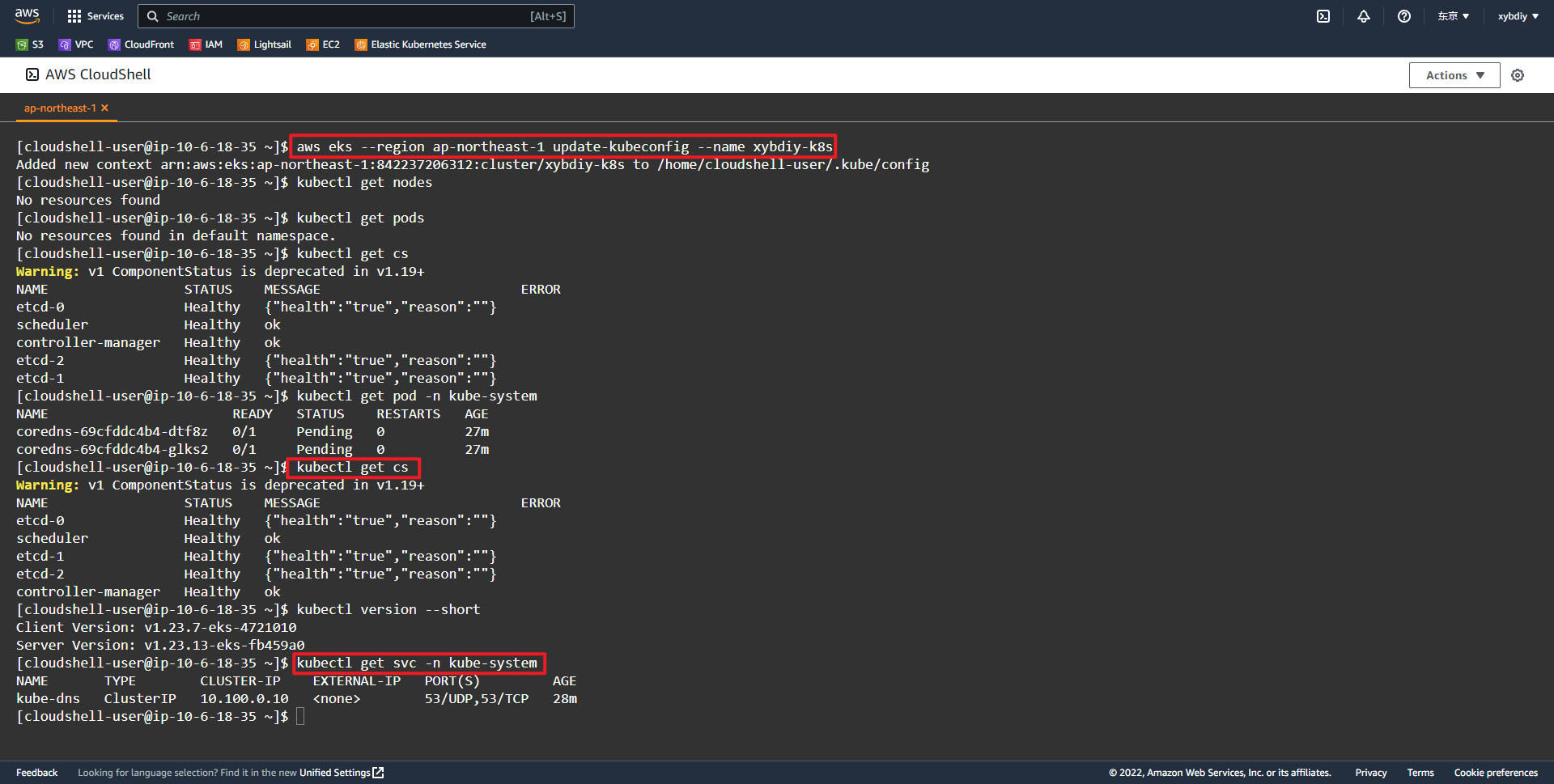
Task: Click the 'coredns-69cfddc4b4-dtf8z' pod name
Action: pos(112,431)
